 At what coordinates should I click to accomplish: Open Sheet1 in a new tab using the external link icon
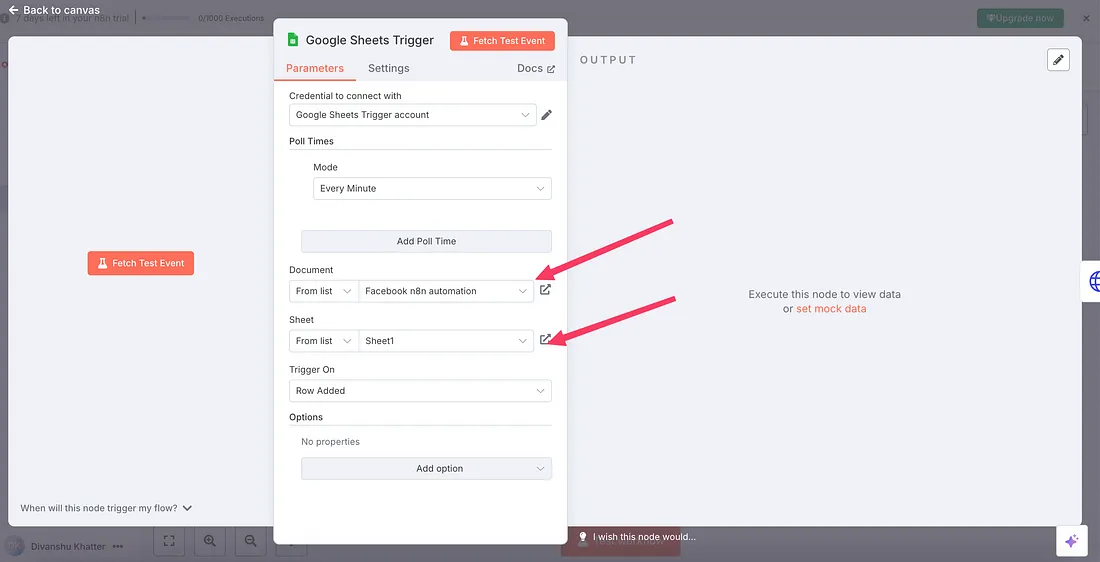coord(545,339)
